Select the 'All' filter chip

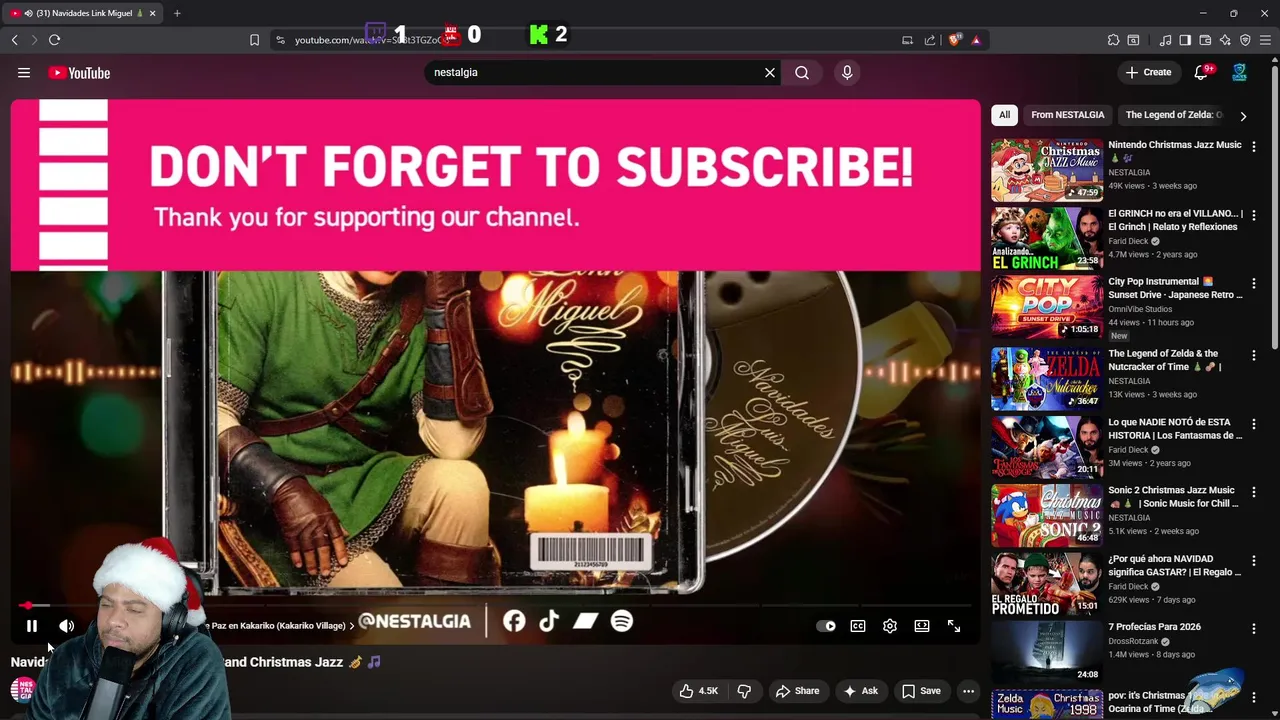coord(1004,115)
